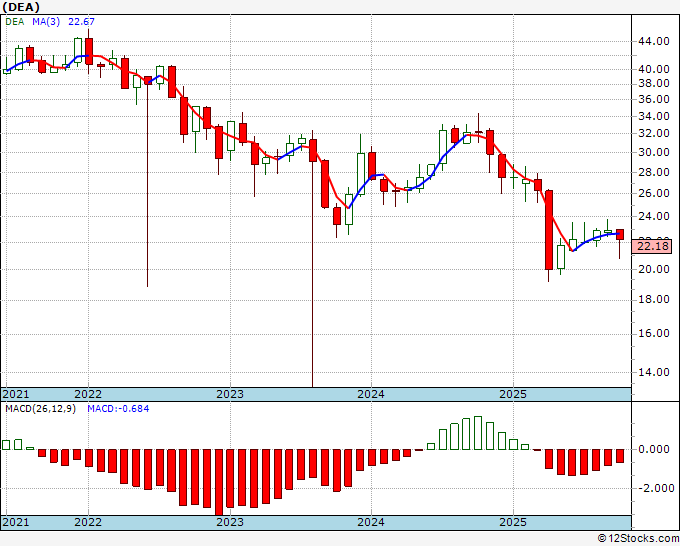Click 2022 on the MACD panel time axis

(88, 522)
